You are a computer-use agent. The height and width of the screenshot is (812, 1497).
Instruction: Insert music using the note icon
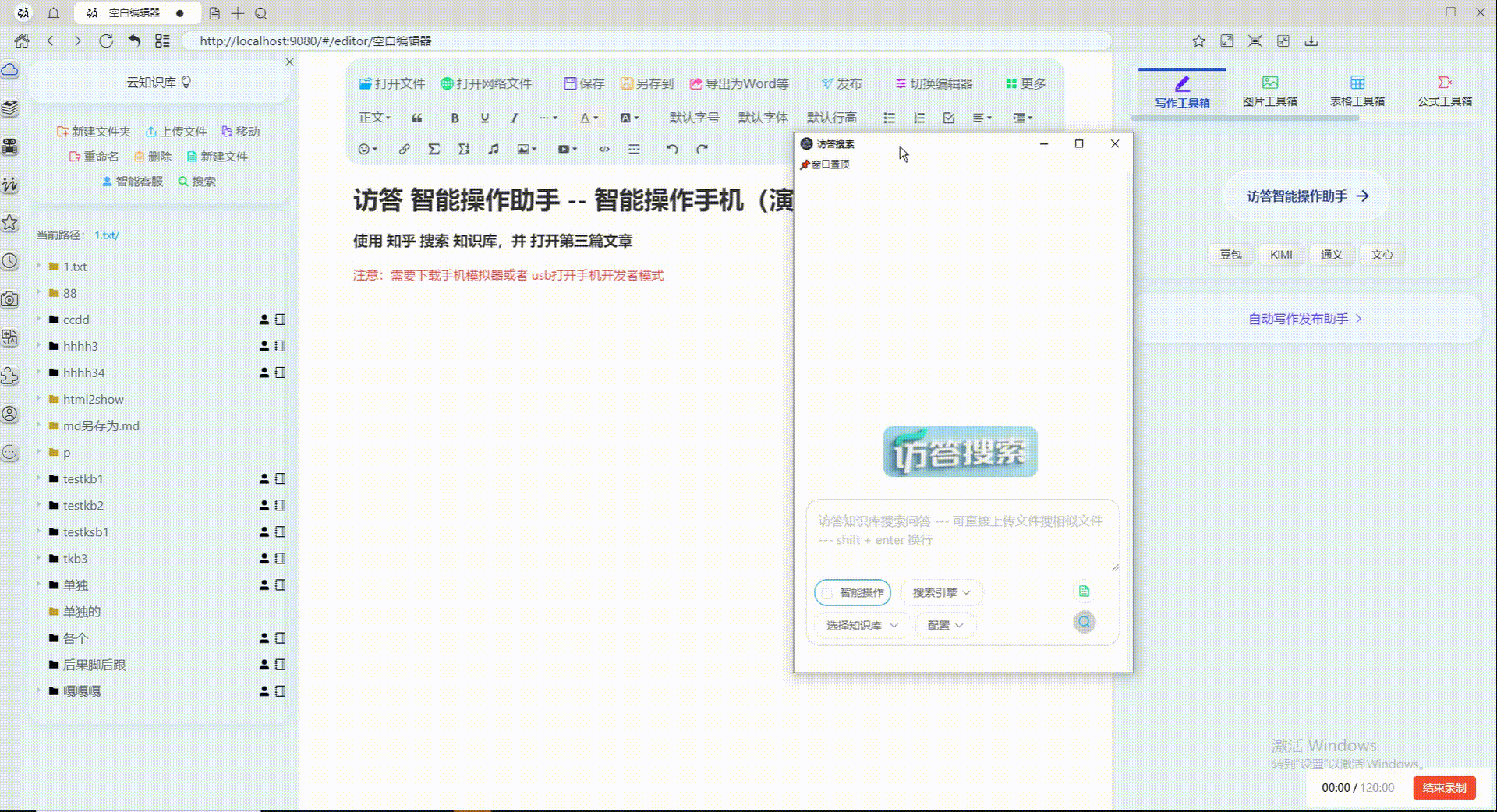point(494,149)
